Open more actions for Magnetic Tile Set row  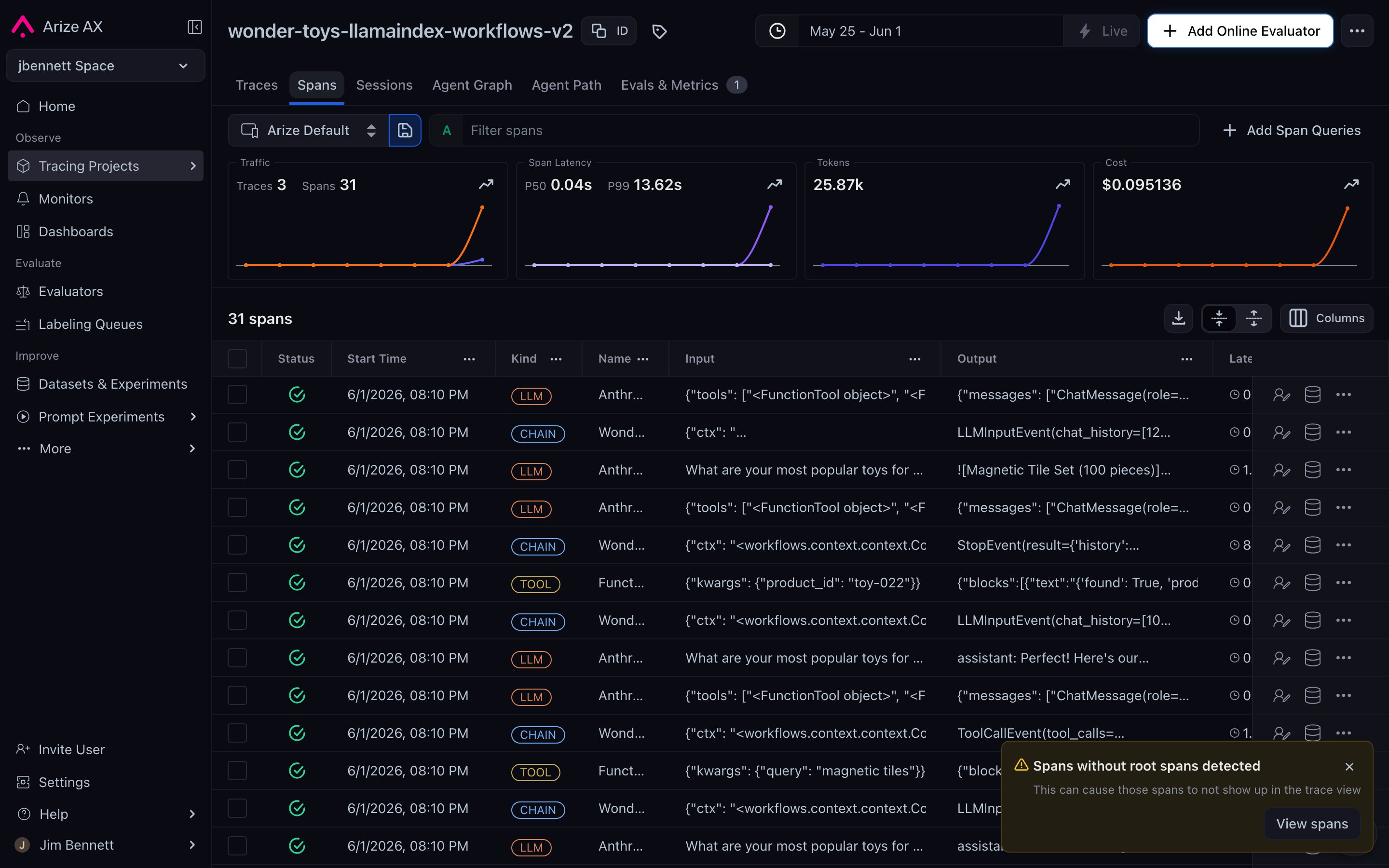tap(1343, 470)
